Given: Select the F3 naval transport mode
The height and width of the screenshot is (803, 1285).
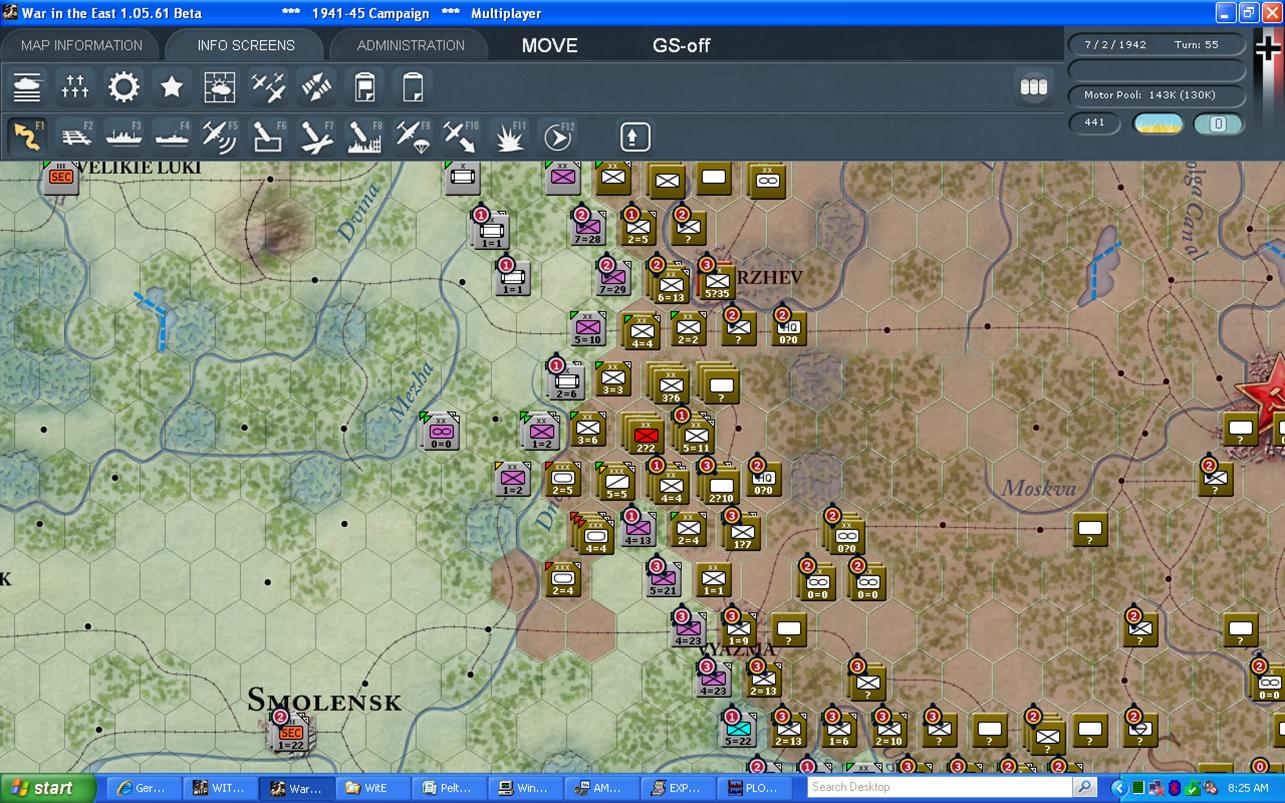Looking at the screenshot, I should pyautogui.click(x=123, y=136).
